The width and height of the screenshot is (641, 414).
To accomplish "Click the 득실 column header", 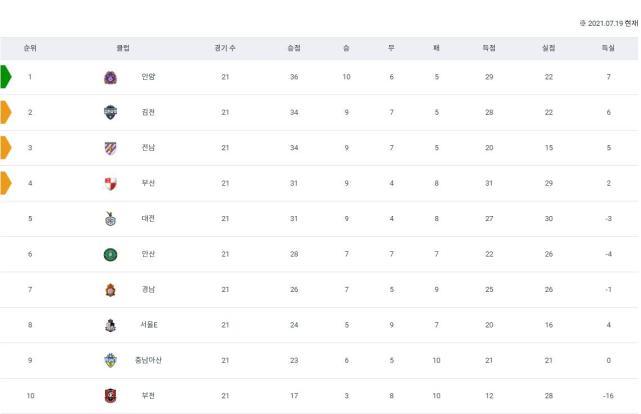I will point(607,48).
